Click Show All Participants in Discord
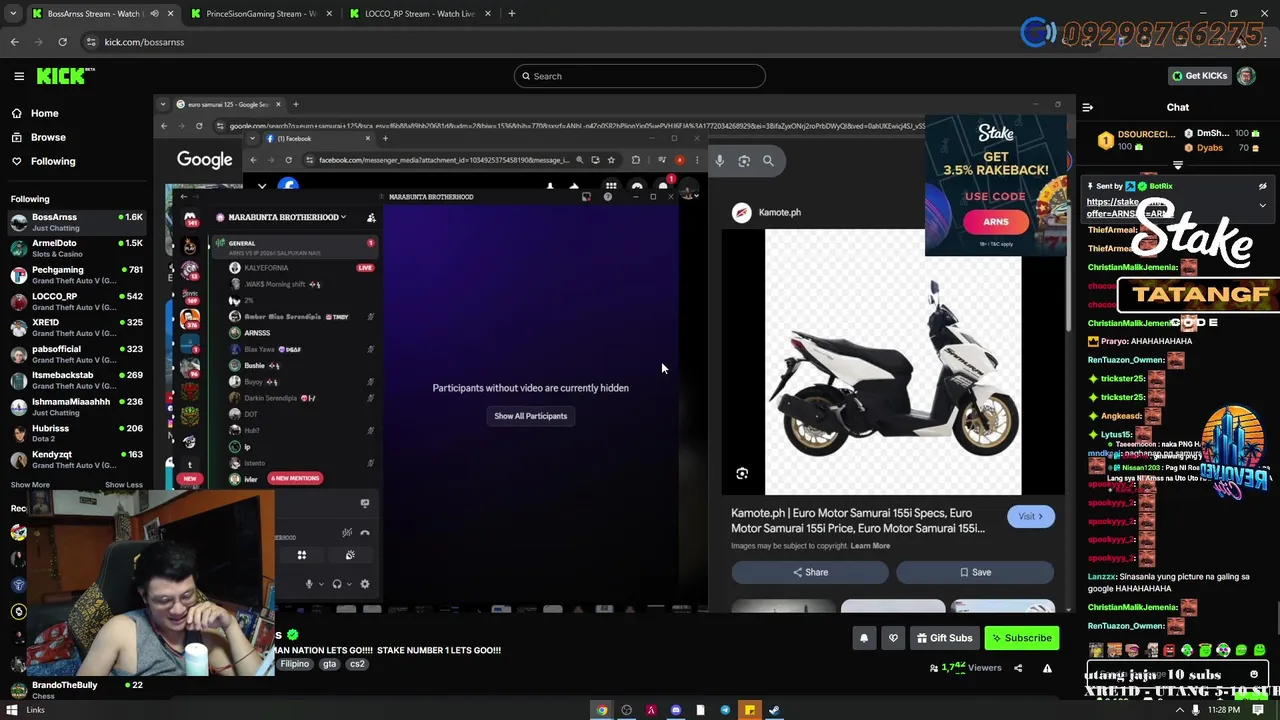 coord(530,416)
